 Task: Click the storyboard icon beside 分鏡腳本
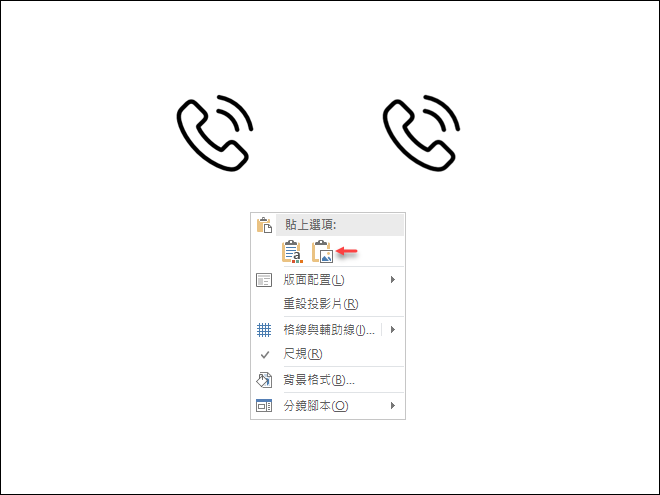click(264, 406)
